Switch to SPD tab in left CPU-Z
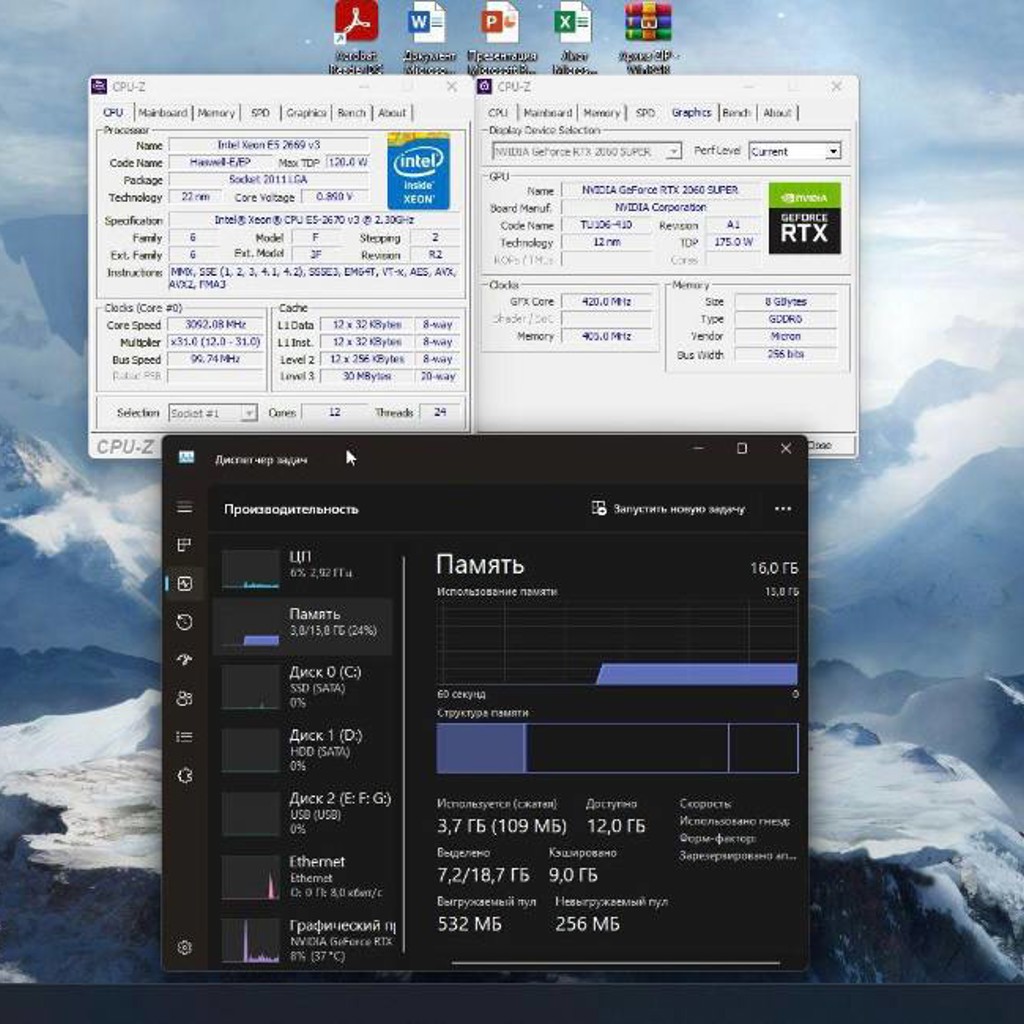The width and height of the screenshot is (1024, 1024). coord(260,112)
